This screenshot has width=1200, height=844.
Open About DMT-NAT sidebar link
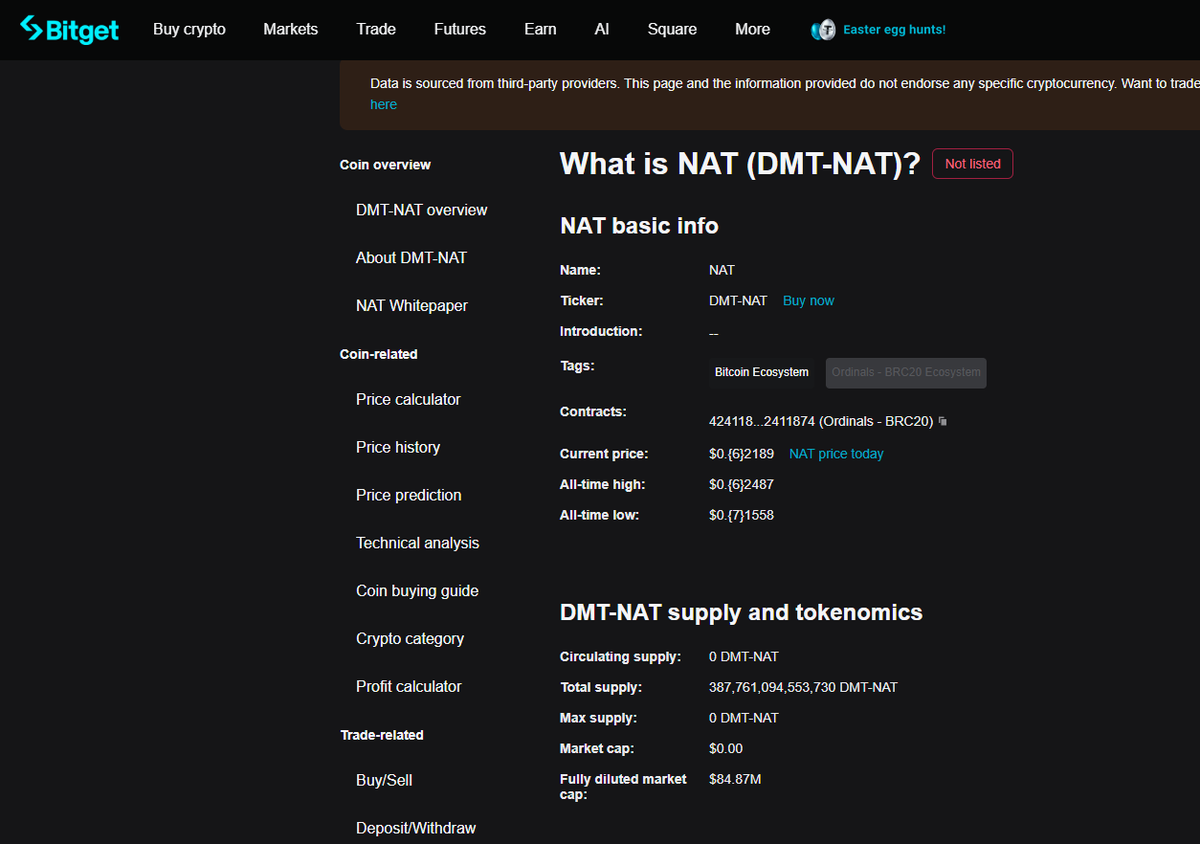411,258
